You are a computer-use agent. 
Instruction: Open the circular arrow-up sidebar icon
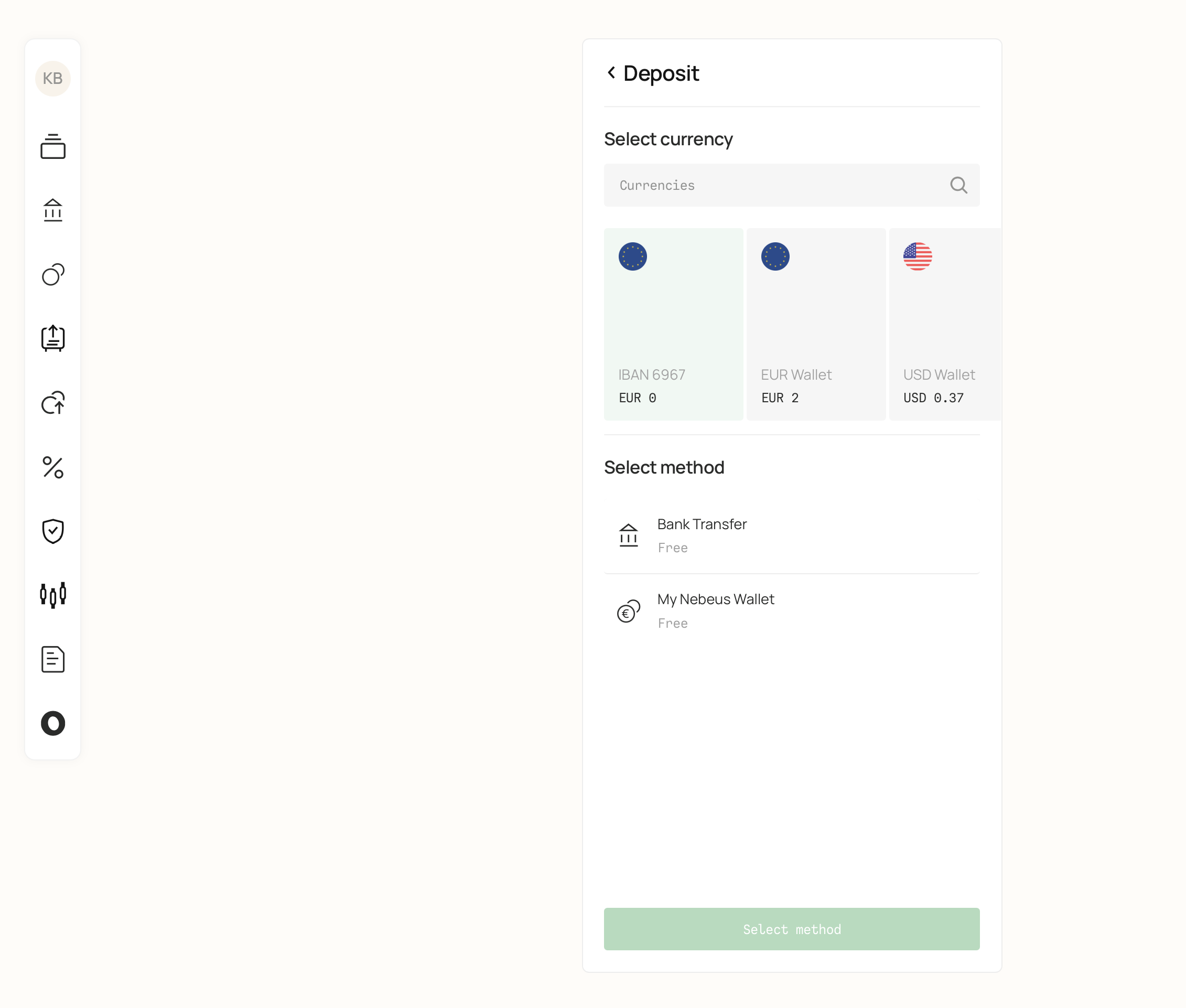point(52,403)
